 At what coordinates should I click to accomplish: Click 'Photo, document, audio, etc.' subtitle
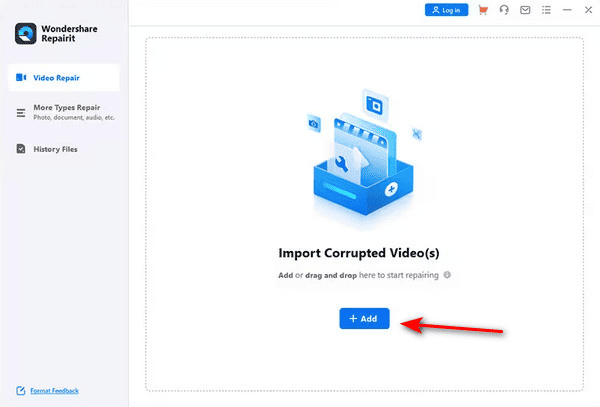coord(74,117)
